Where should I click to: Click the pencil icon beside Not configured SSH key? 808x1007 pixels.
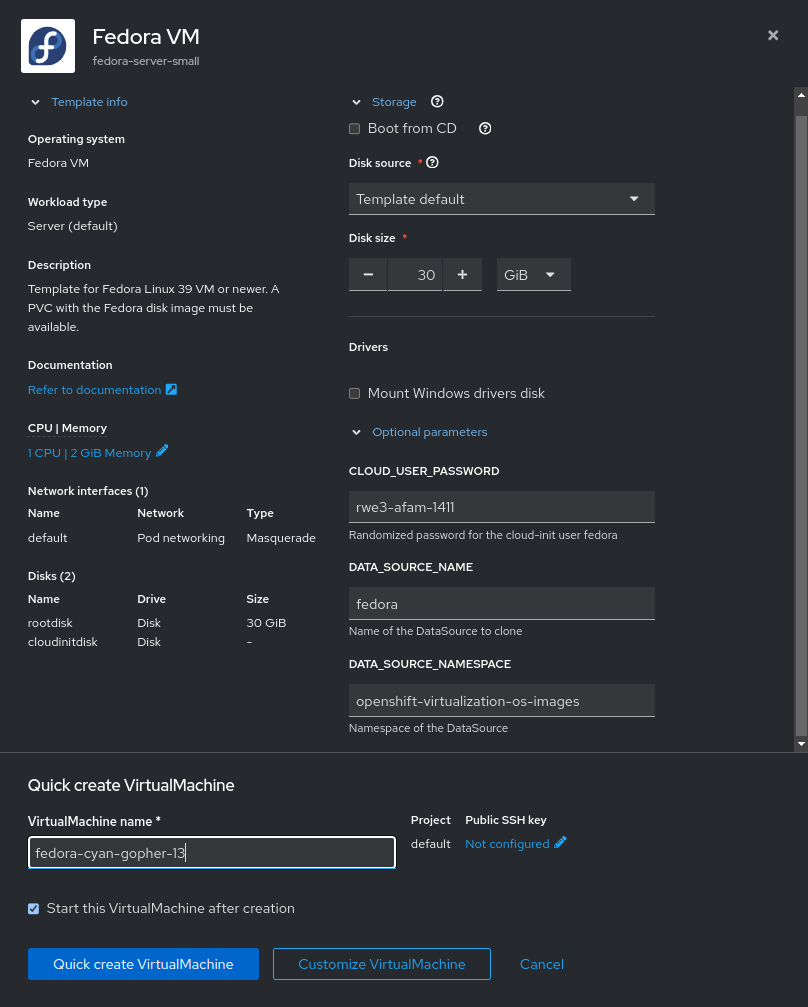(x=559, y=843)
